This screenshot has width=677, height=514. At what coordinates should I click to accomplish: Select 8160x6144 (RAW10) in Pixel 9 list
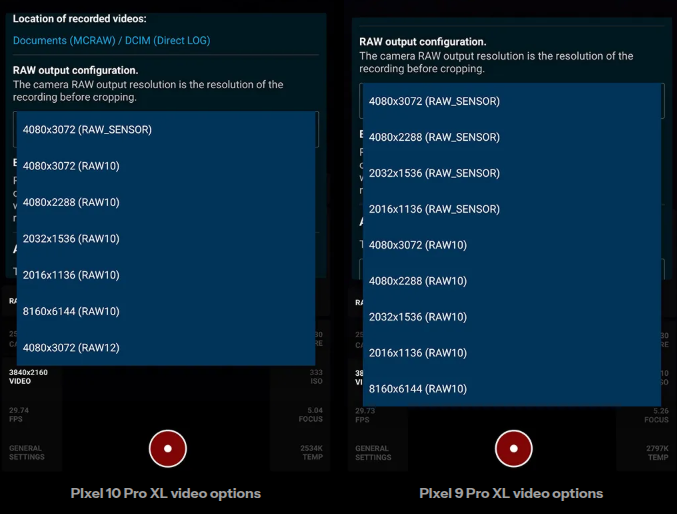(x=512, y=388)
